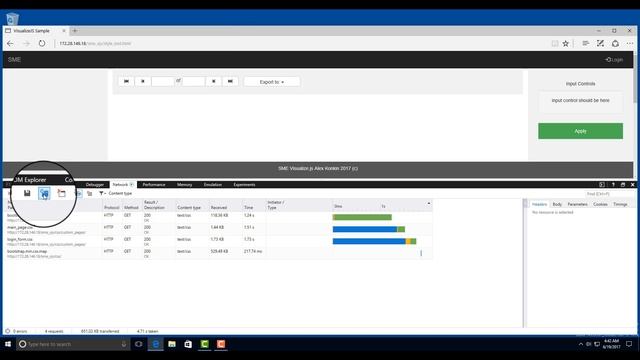Screen dimensions: 640x360
Task: Go back using the browser back arrow
Action: [10, 43]
